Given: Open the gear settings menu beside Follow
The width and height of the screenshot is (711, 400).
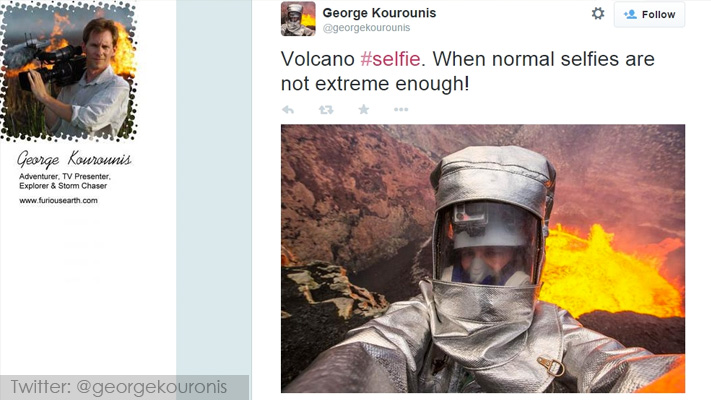Looking at the screenshot, I should point(598,14).
